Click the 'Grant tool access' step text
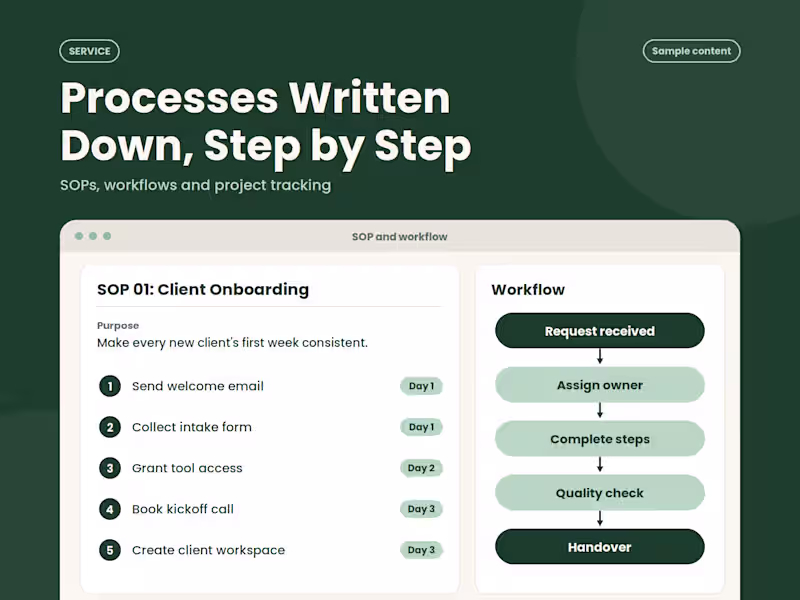 click(187, 468)
